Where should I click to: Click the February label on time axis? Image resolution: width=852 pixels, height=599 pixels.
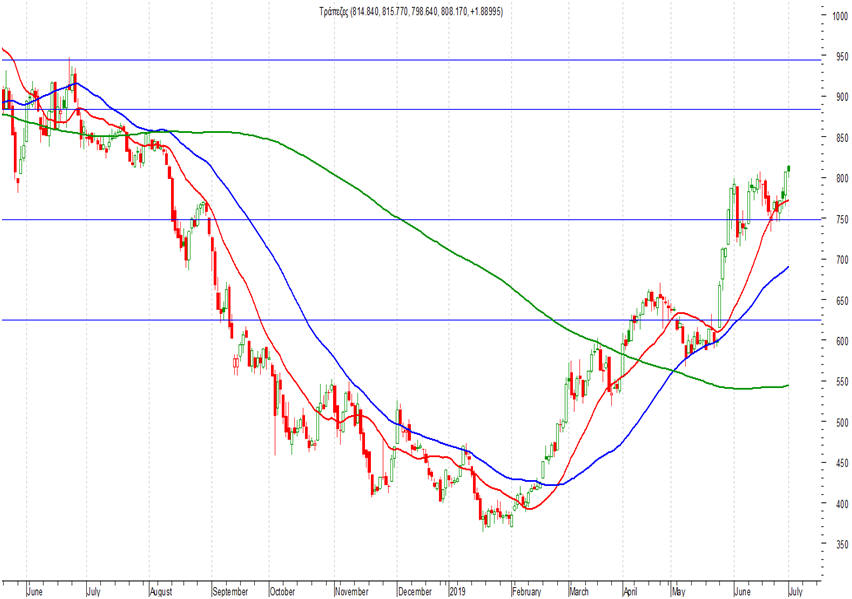[527, 591]
